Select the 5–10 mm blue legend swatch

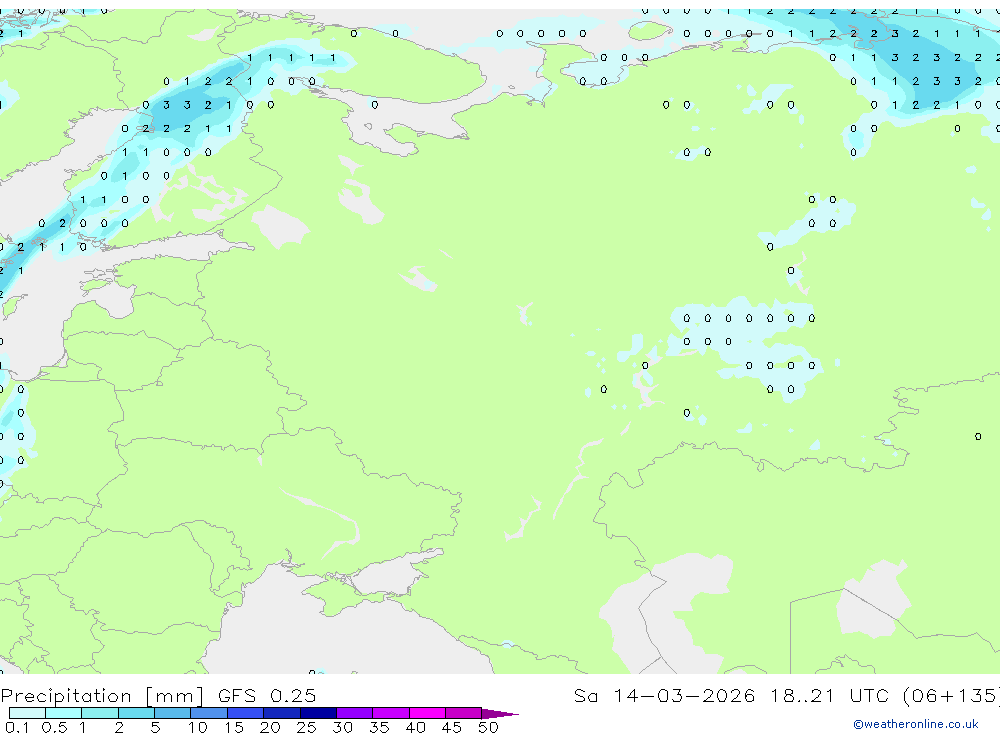[172, 713]
